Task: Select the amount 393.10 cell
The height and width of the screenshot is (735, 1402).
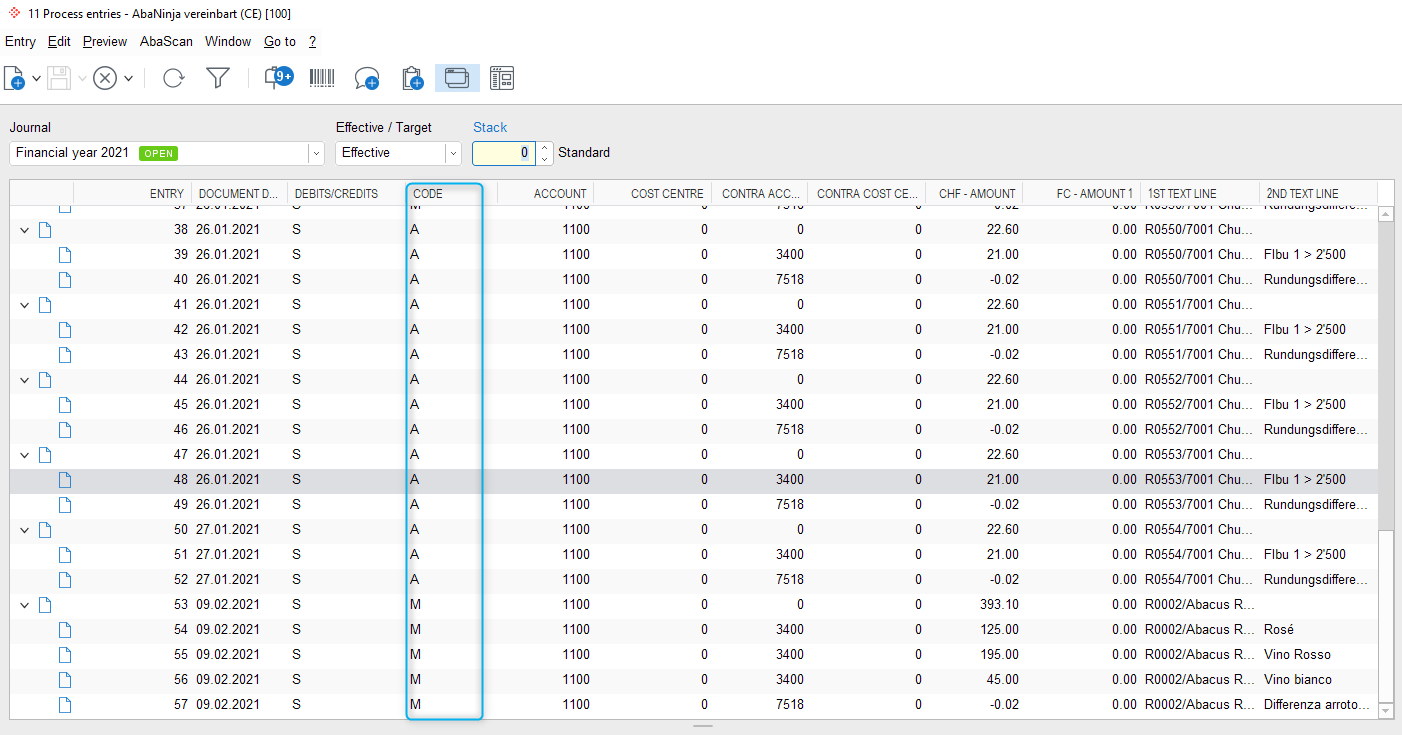Action: (974, 605)
